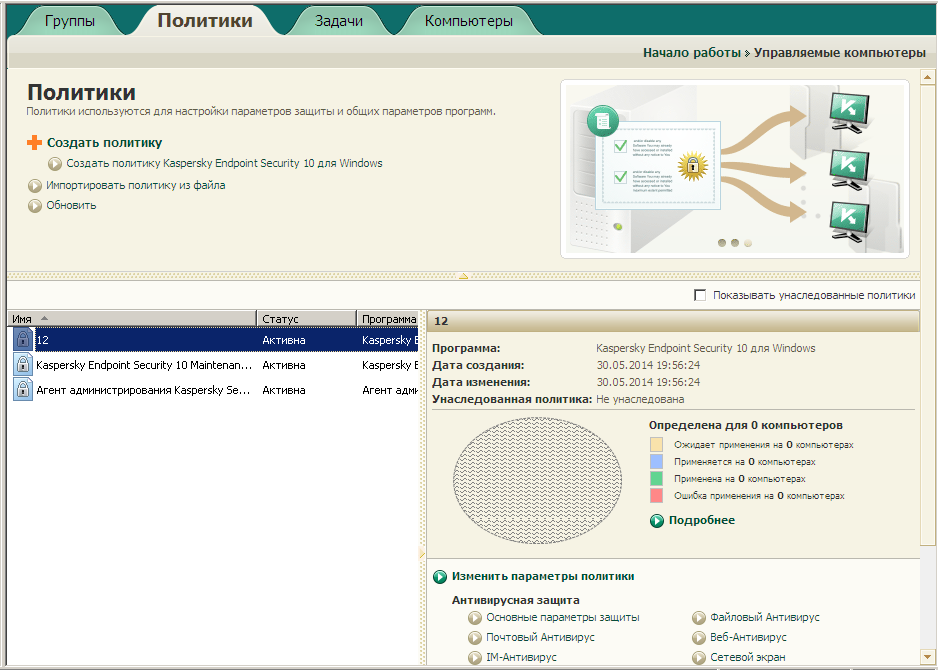Viewport: 938px width, 670px height.
Task: Click Активна status of Kaspersky Endpoint Security Maintenance row
Action: point(284,365)
